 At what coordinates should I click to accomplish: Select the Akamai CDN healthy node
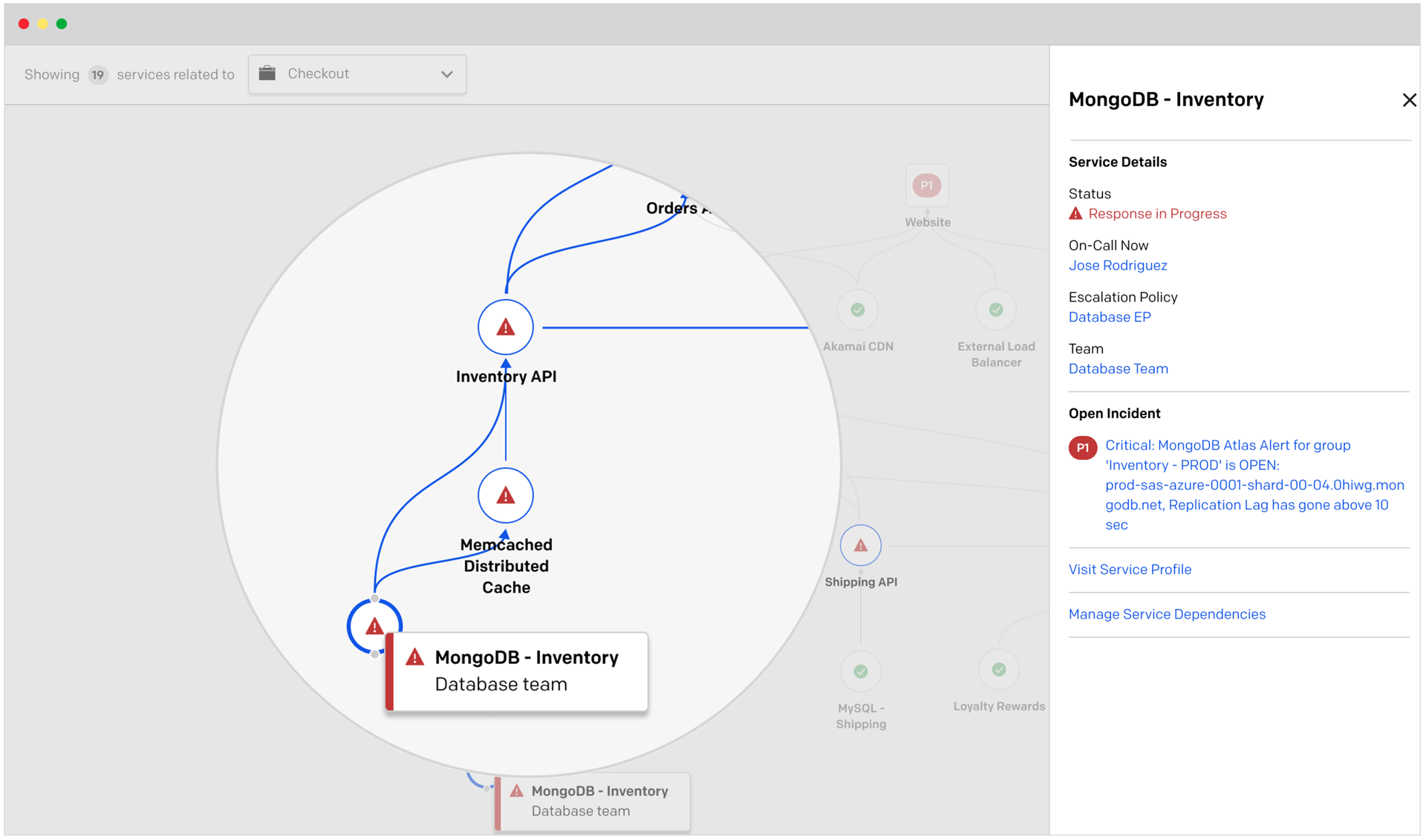point(857,310)
